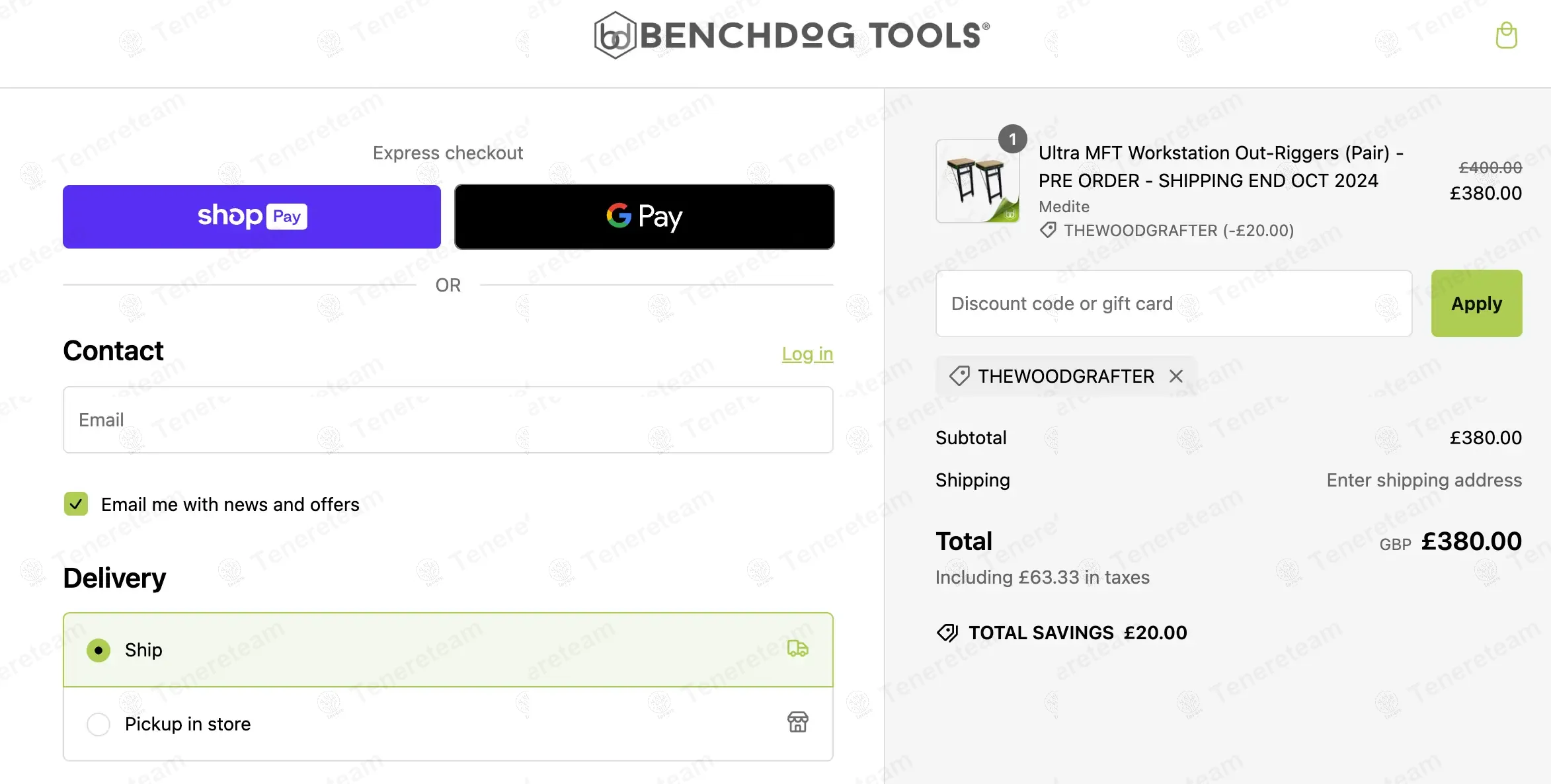Image resolution: width=1551 pixels, height=784 pixels.
Task: Click the Total Savings tag icon
Action: point(947,633)
